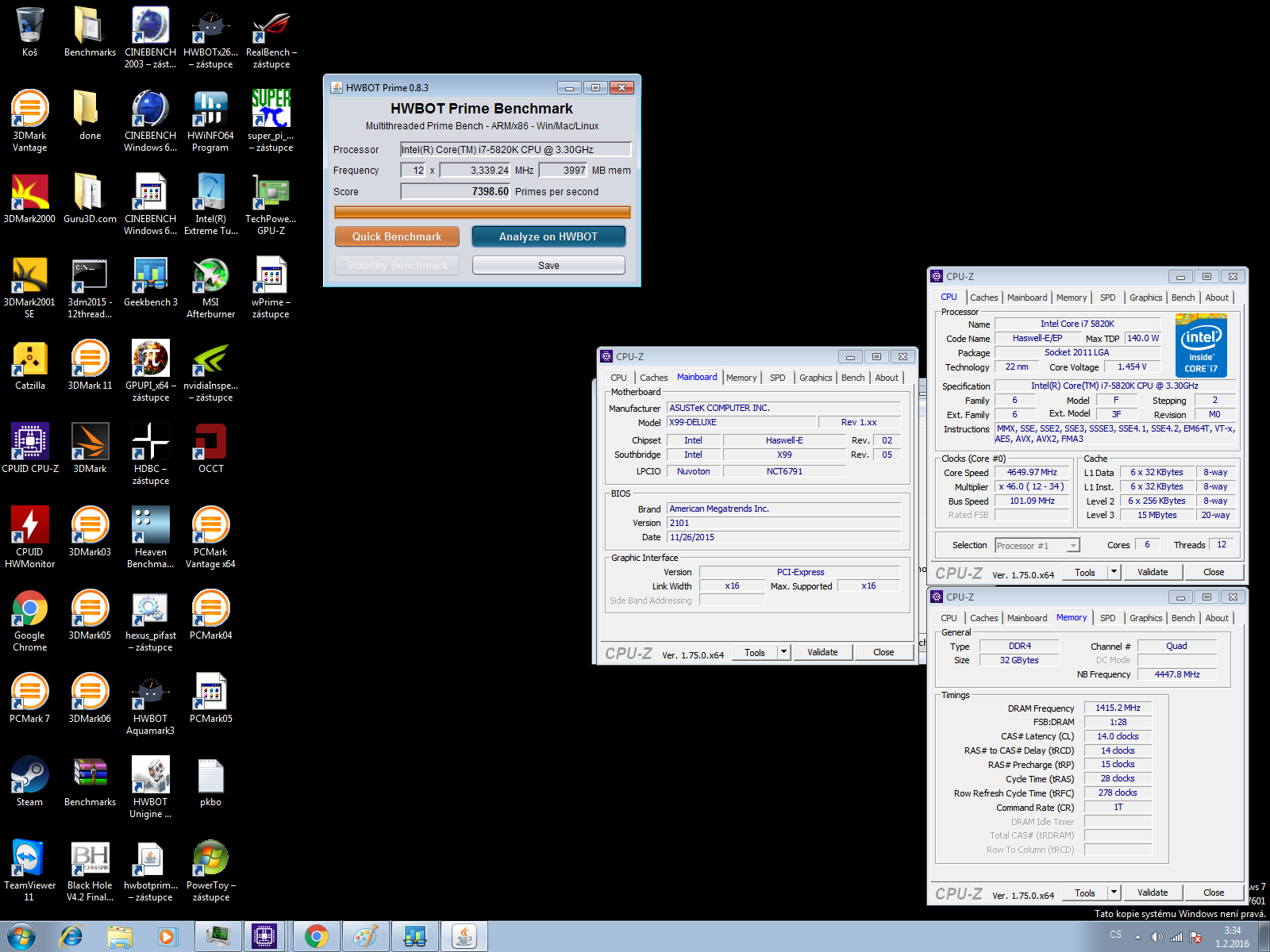
Task: Select SPD tab in Mainboard CPU-Z window
Action: pyautogui.click(x=778, y=378)
